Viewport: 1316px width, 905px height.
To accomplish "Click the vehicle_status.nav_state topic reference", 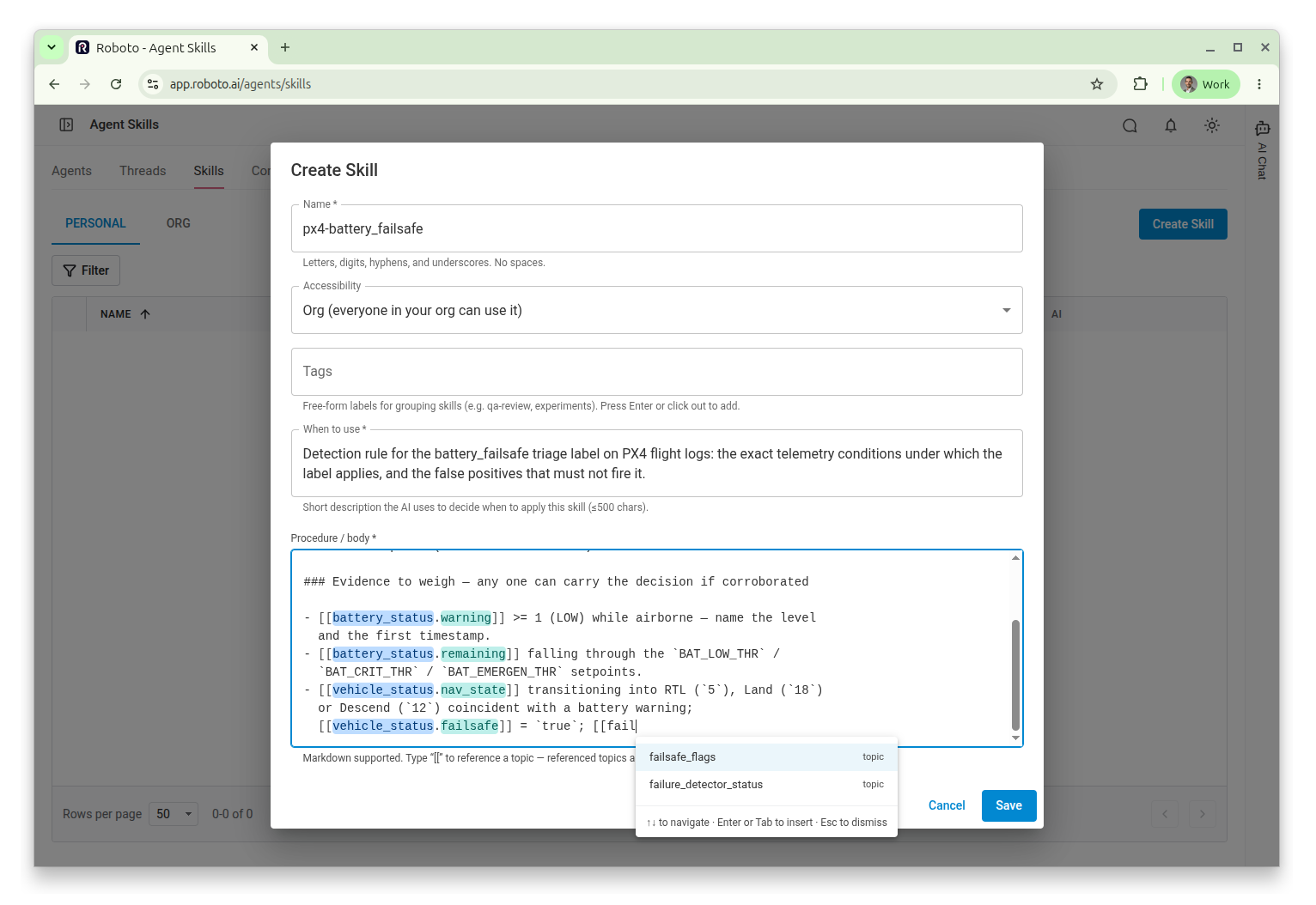I will 419,690.
